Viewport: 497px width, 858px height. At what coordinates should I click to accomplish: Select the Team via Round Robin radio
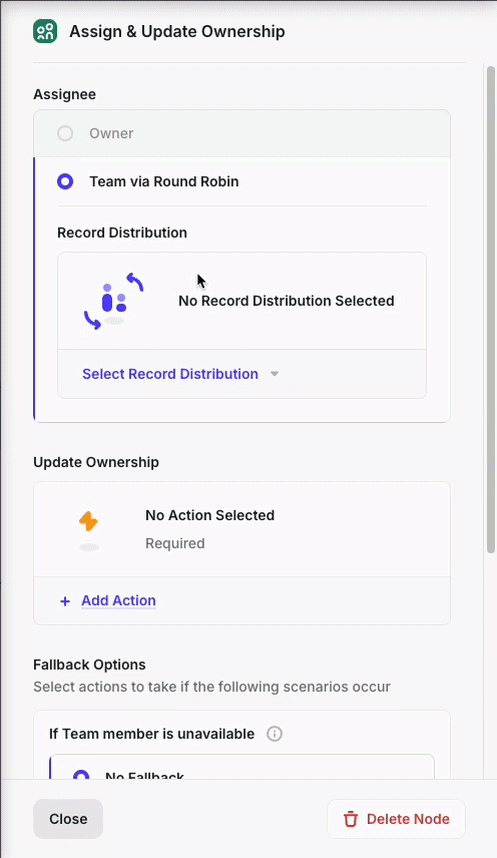[65, 182]
